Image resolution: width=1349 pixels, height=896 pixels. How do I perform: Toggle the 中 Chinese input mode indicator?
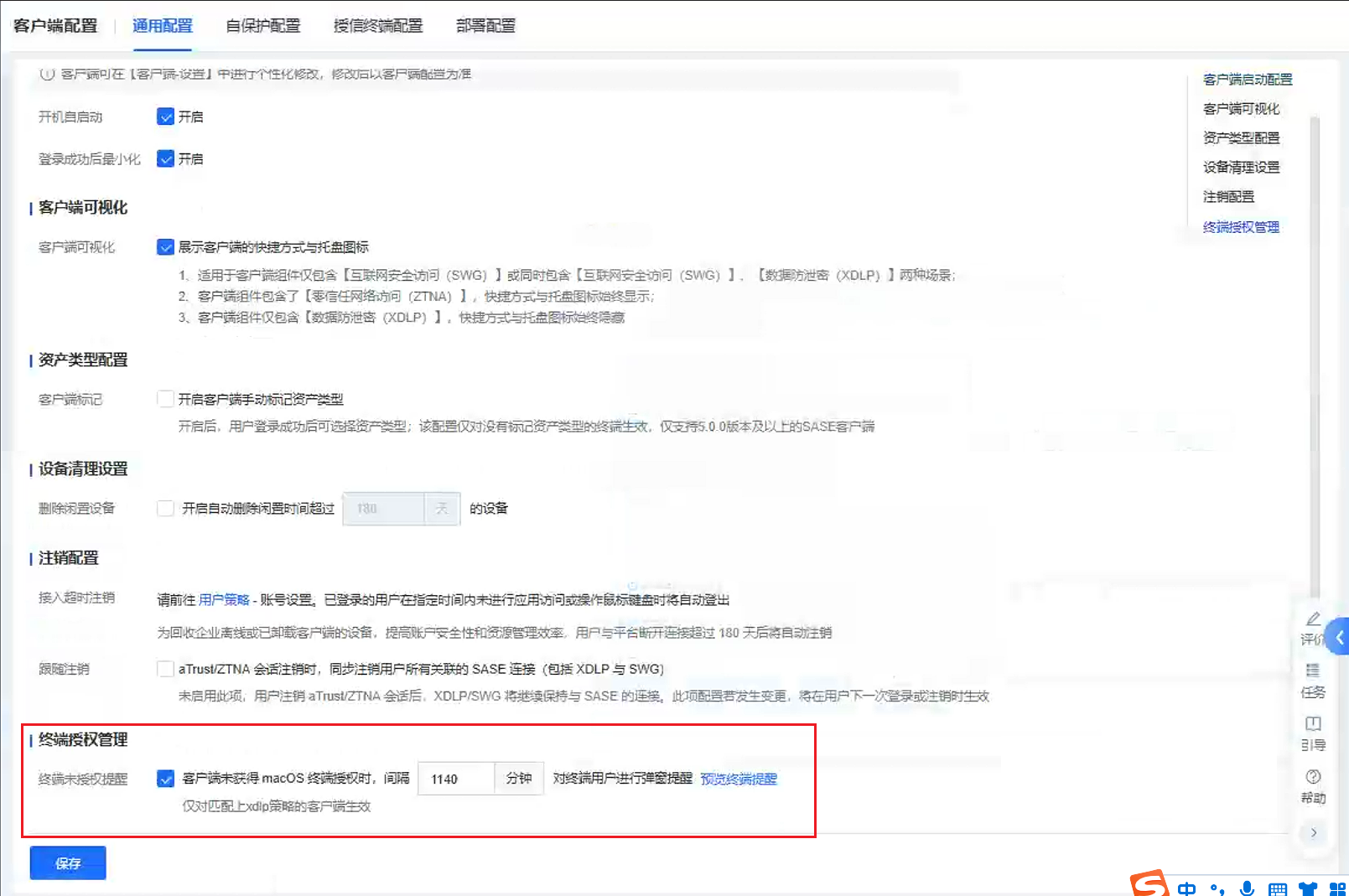pyautogui.click(x=1186, y=888)
